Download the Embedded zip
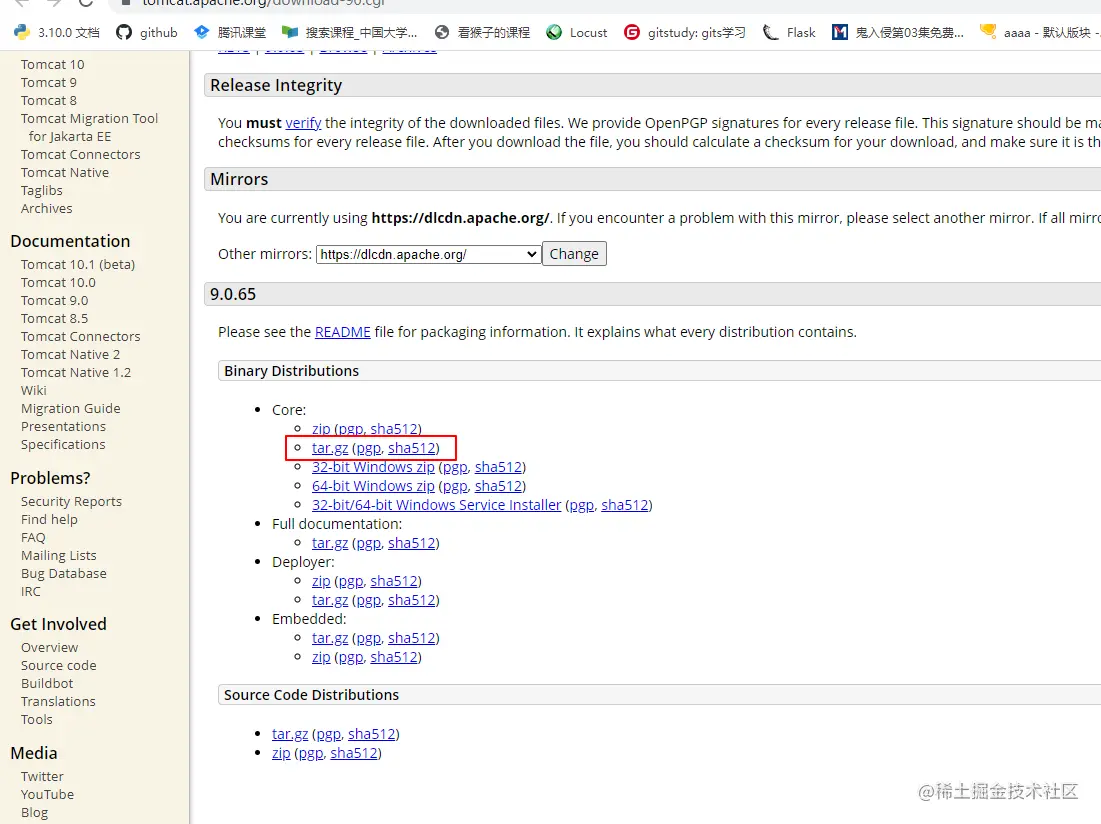Viewport: 1101px width, 824px height. tap(321, 656)
